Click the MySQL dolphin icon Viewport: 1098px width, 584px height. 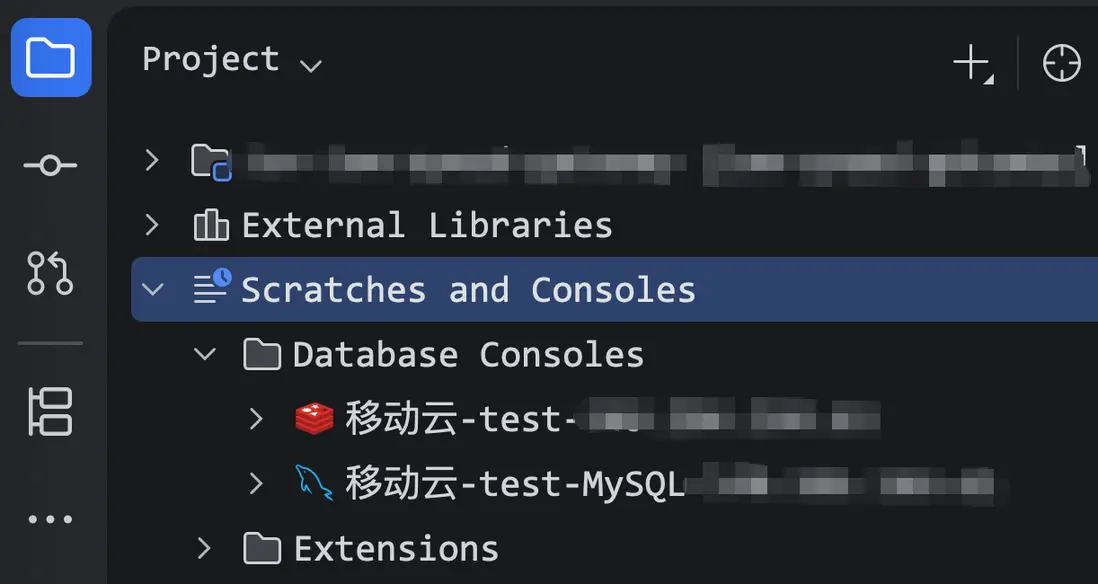(314, 483)
